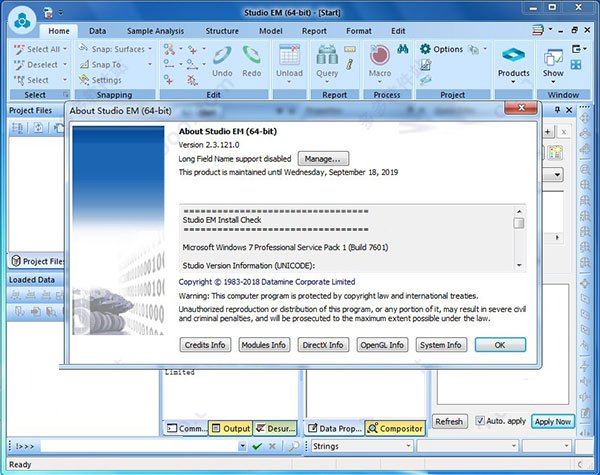Click the information 'i' icon in Report group
The height and width of the screenshot is (475, 600).
[x=349, y=64]
